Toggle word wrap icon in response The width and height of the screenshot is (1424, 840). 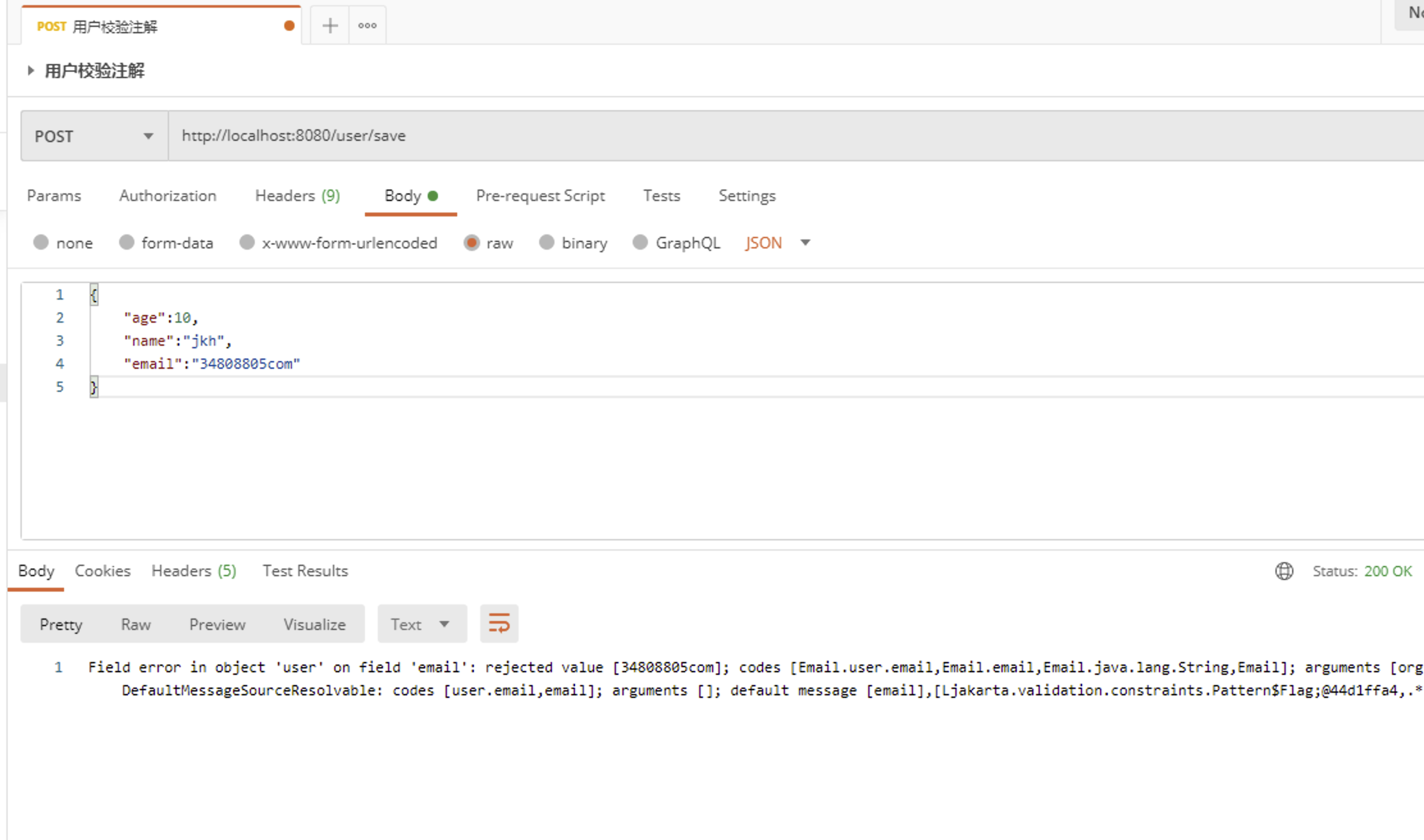click(499, 623)
